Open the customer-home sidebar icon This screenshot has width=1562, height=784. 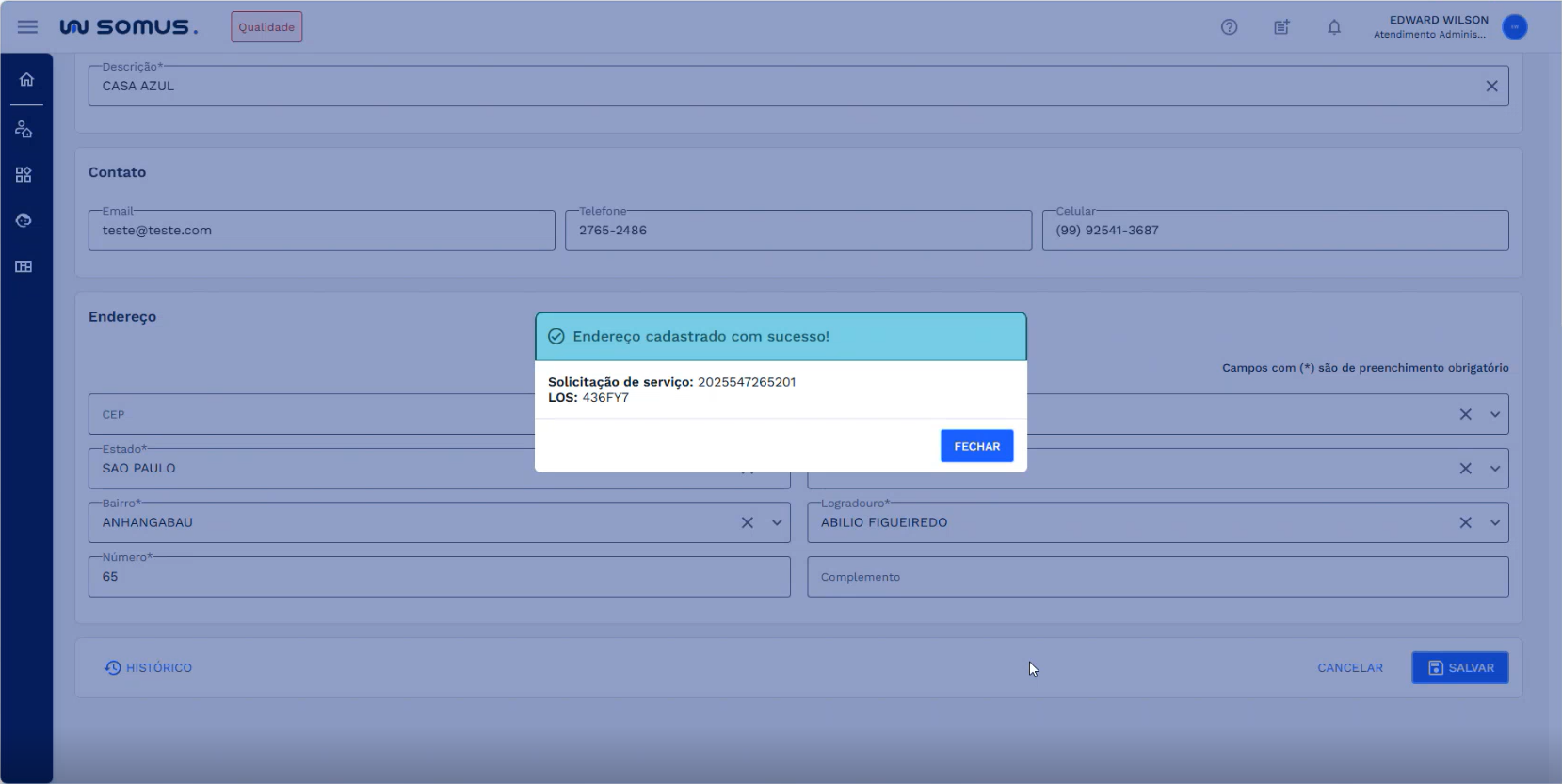tap(24, 129)
